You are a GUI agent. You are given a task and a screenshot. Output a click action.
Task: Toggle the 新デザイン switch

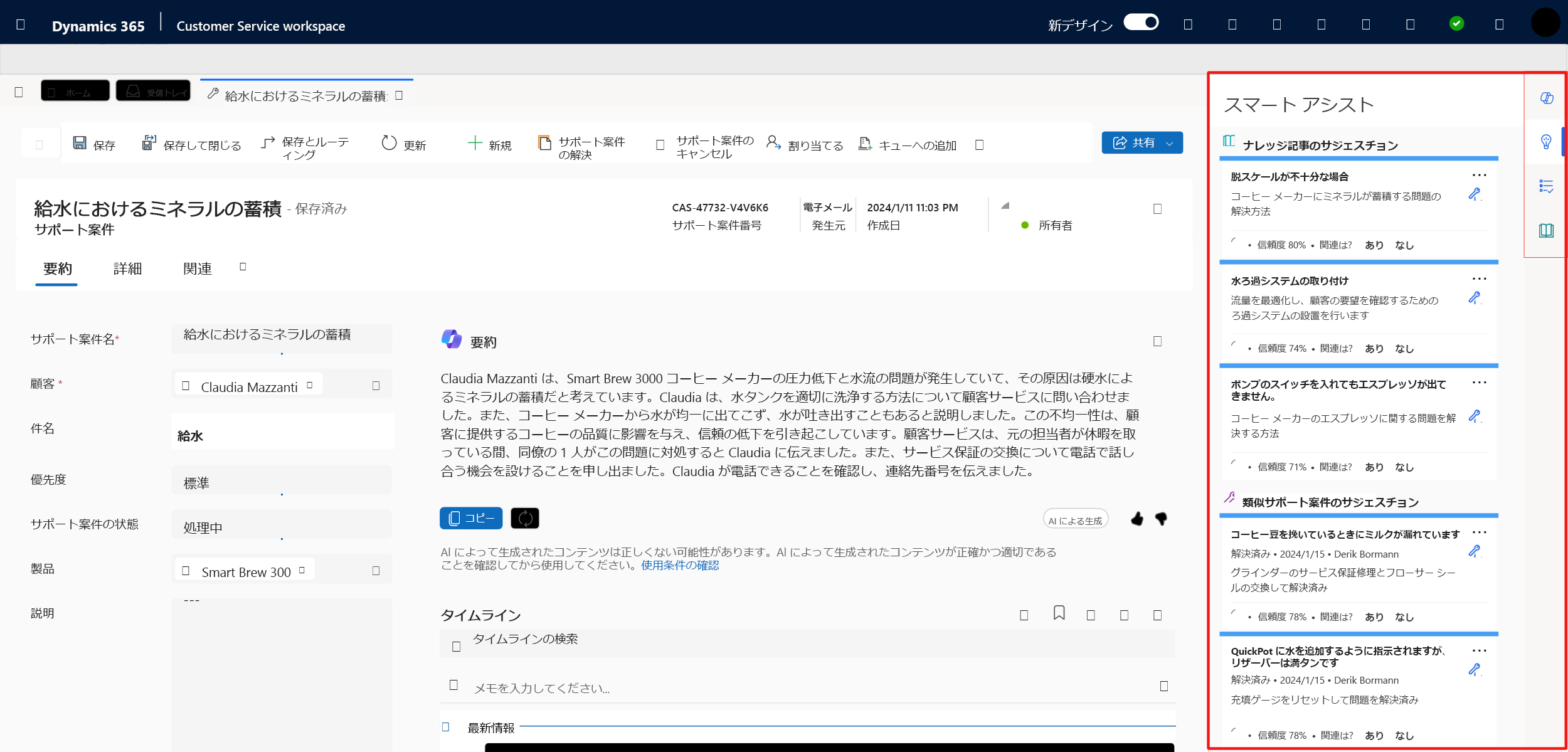(1141, 23)
